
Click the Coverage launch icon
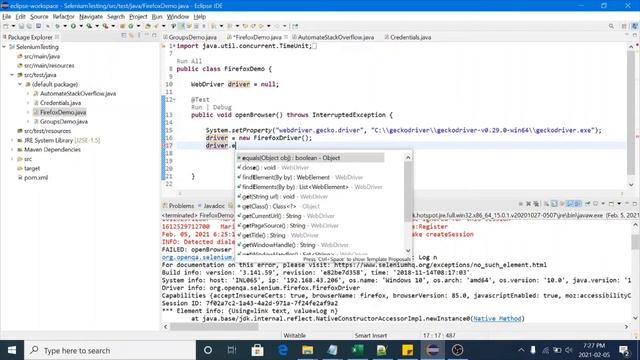89,26
